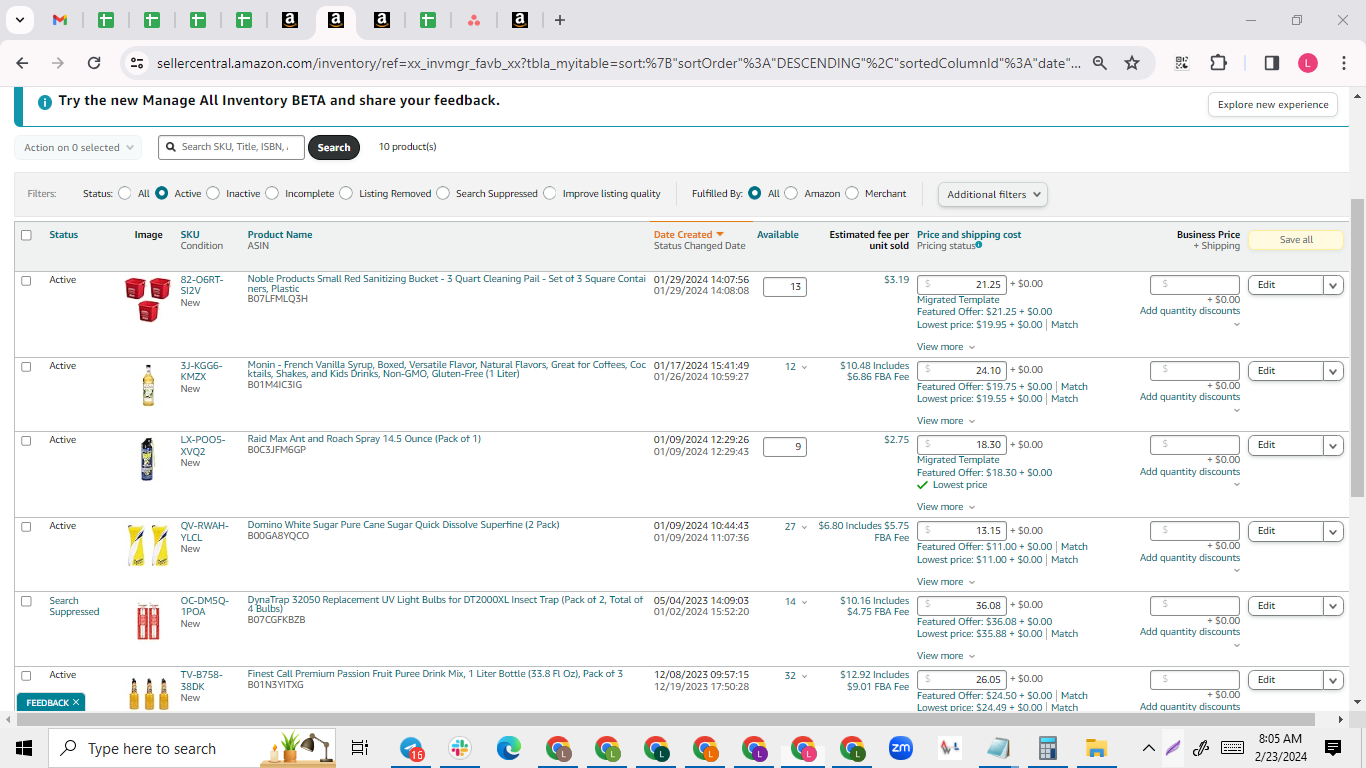
Task: Tick the select-all checkbox in table header
Action: 26,235
